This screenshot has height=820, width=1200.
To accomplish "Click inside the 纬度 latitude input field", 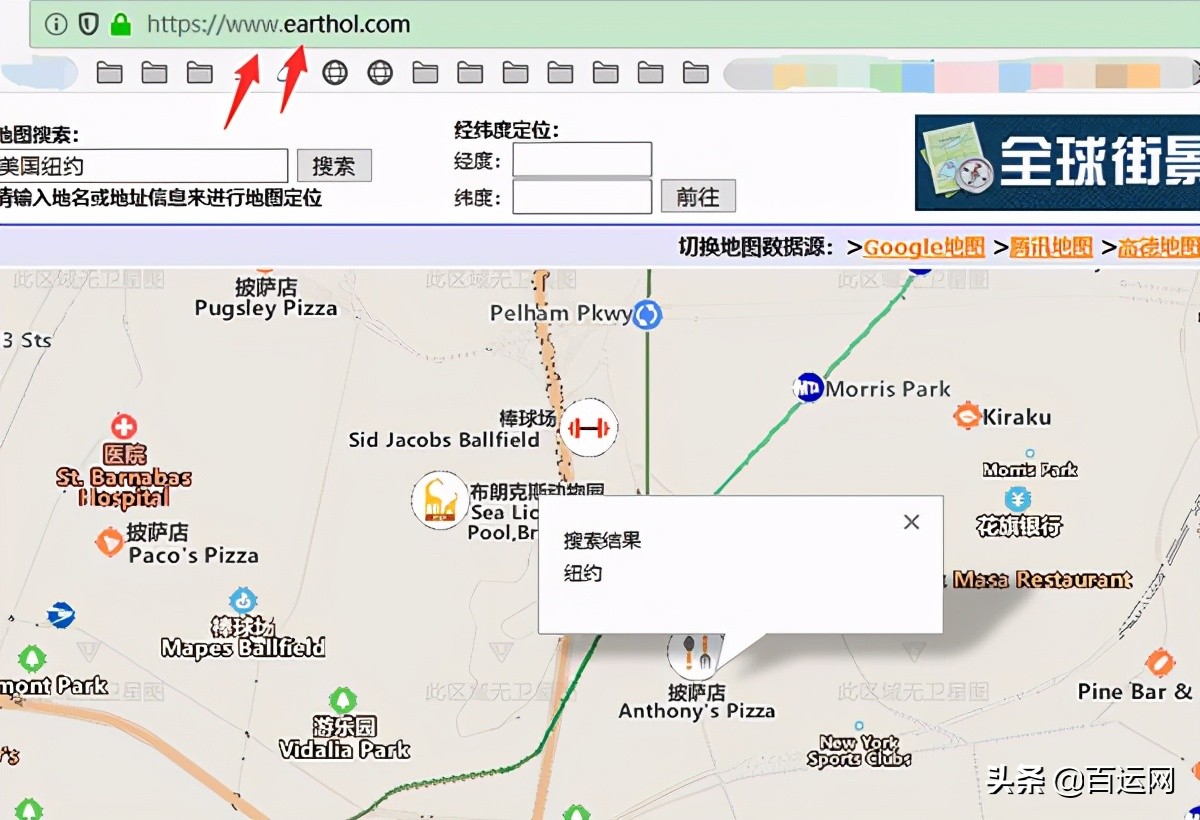I will tap(581, 196).
